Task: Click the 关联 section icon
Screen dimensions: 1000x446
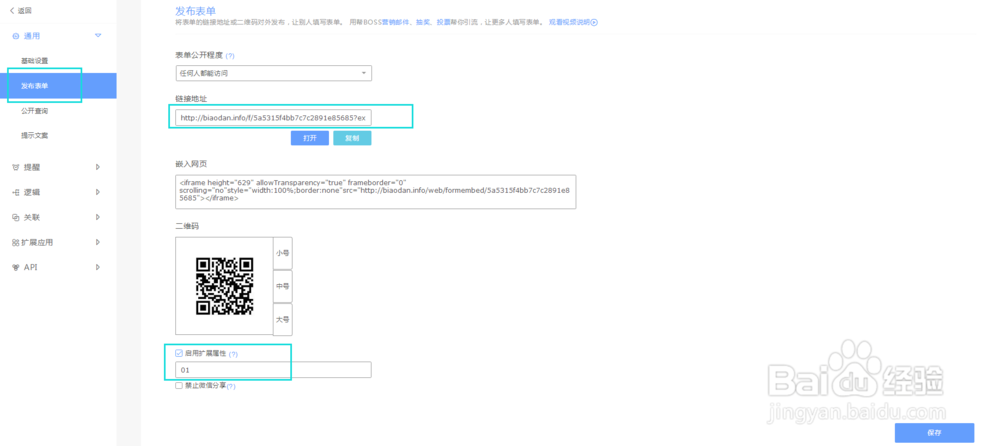Action: coord(15,218)
